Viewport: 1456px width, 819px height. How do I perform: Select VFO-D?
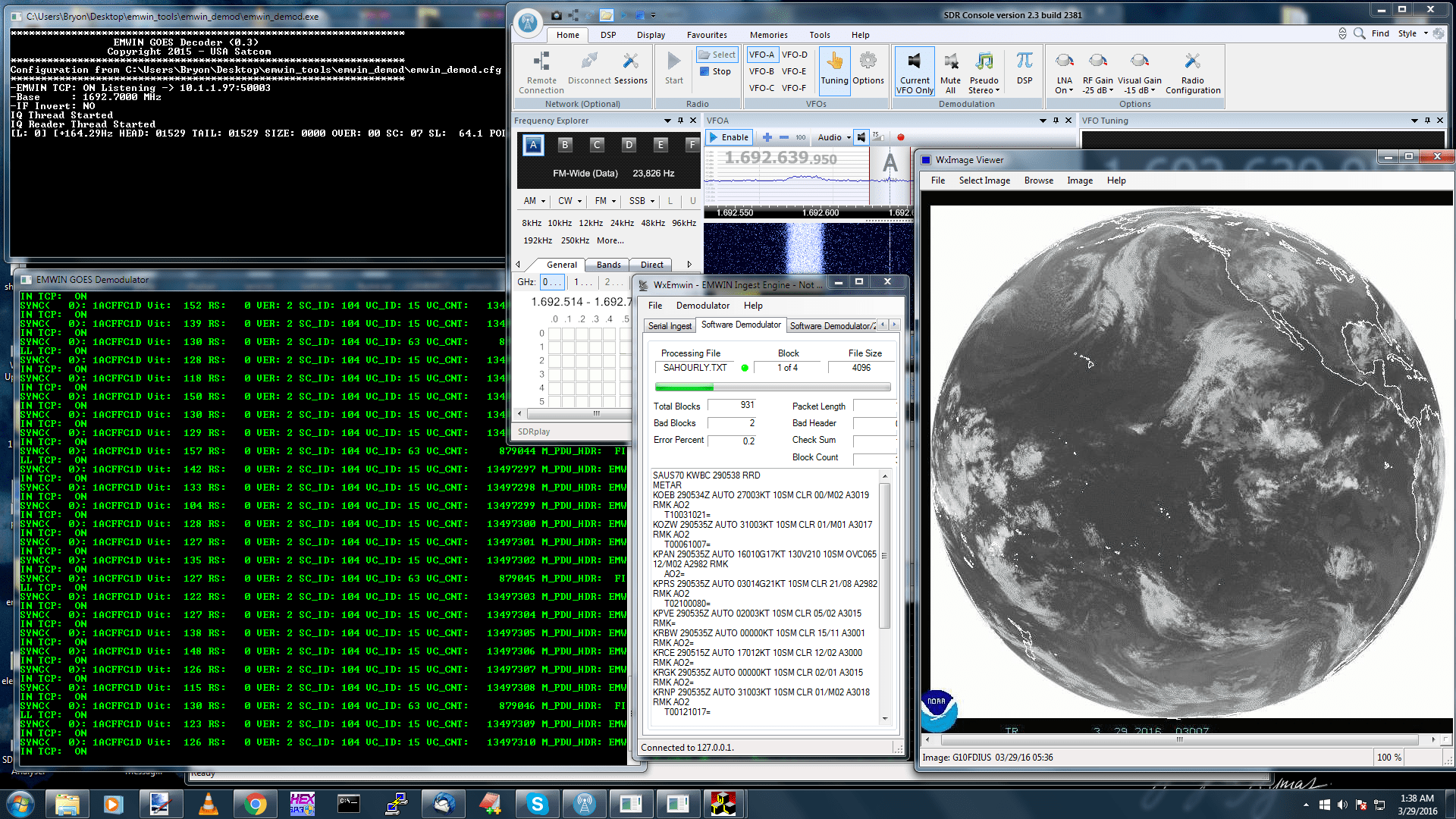795,55
